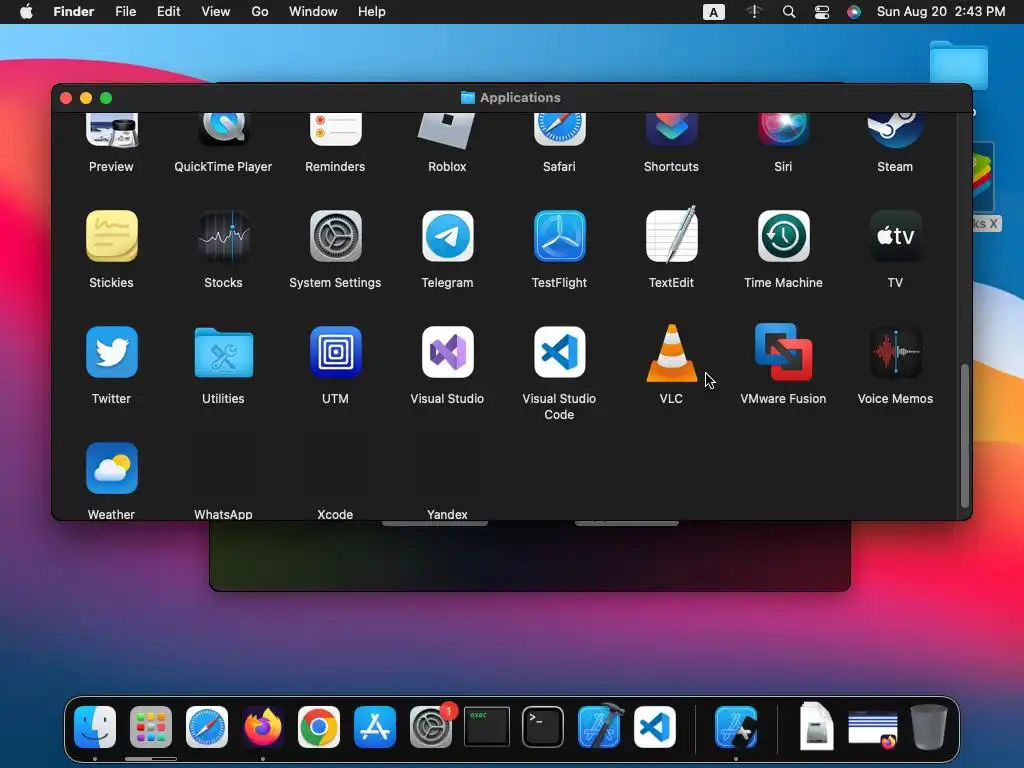Open the View menu
The width and height of the screenshot is (1024, 768).
(216, 12)
